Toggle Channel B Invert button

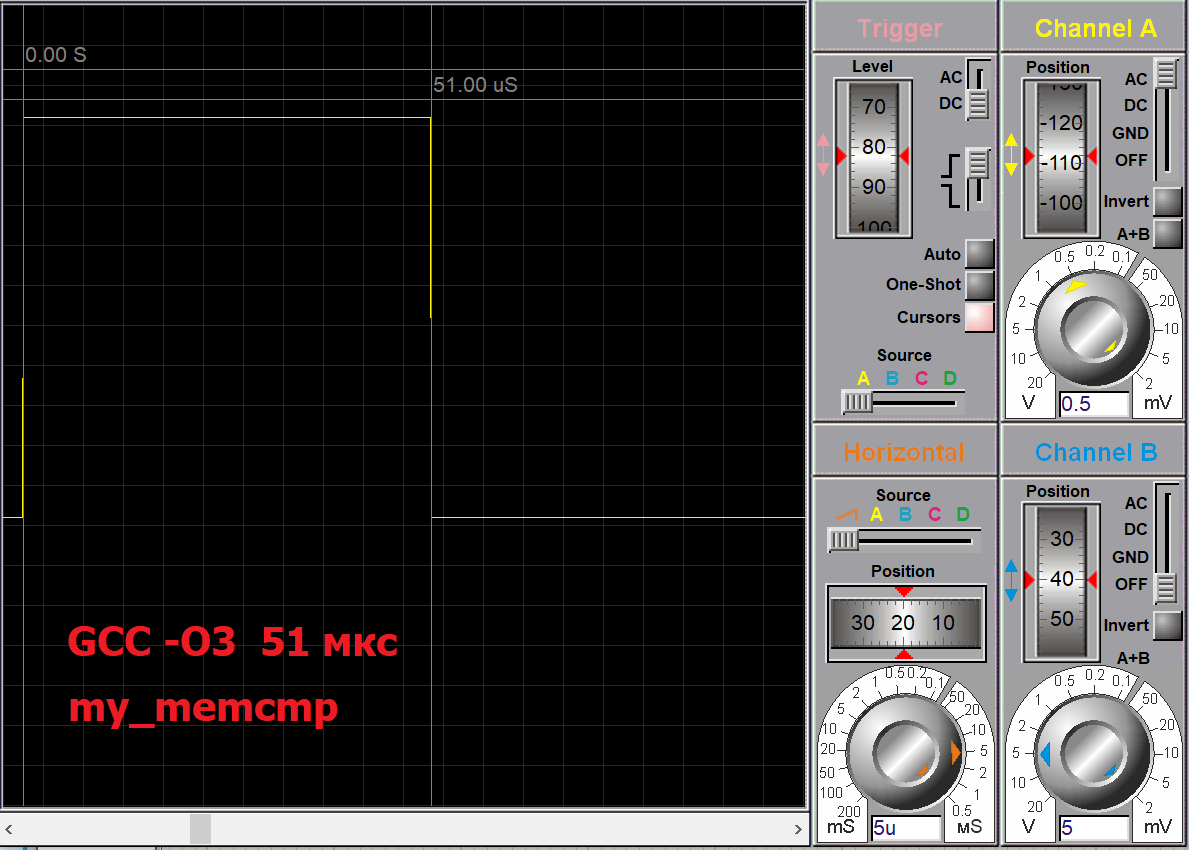[1167, 626]
